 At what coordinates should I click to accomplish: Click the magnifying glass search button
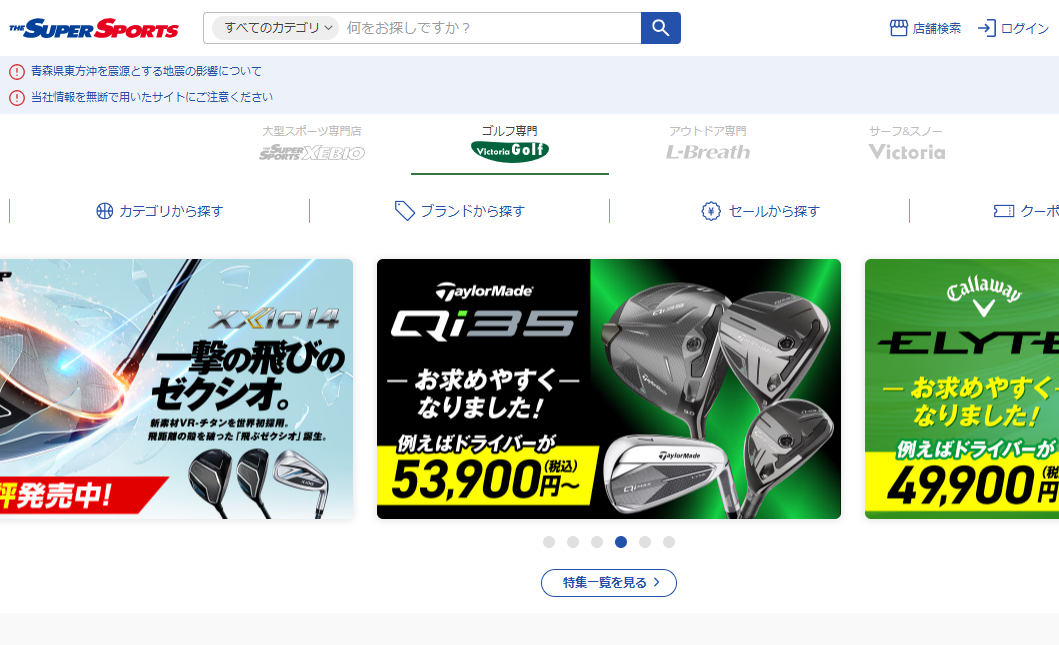(x=660, y=28)
